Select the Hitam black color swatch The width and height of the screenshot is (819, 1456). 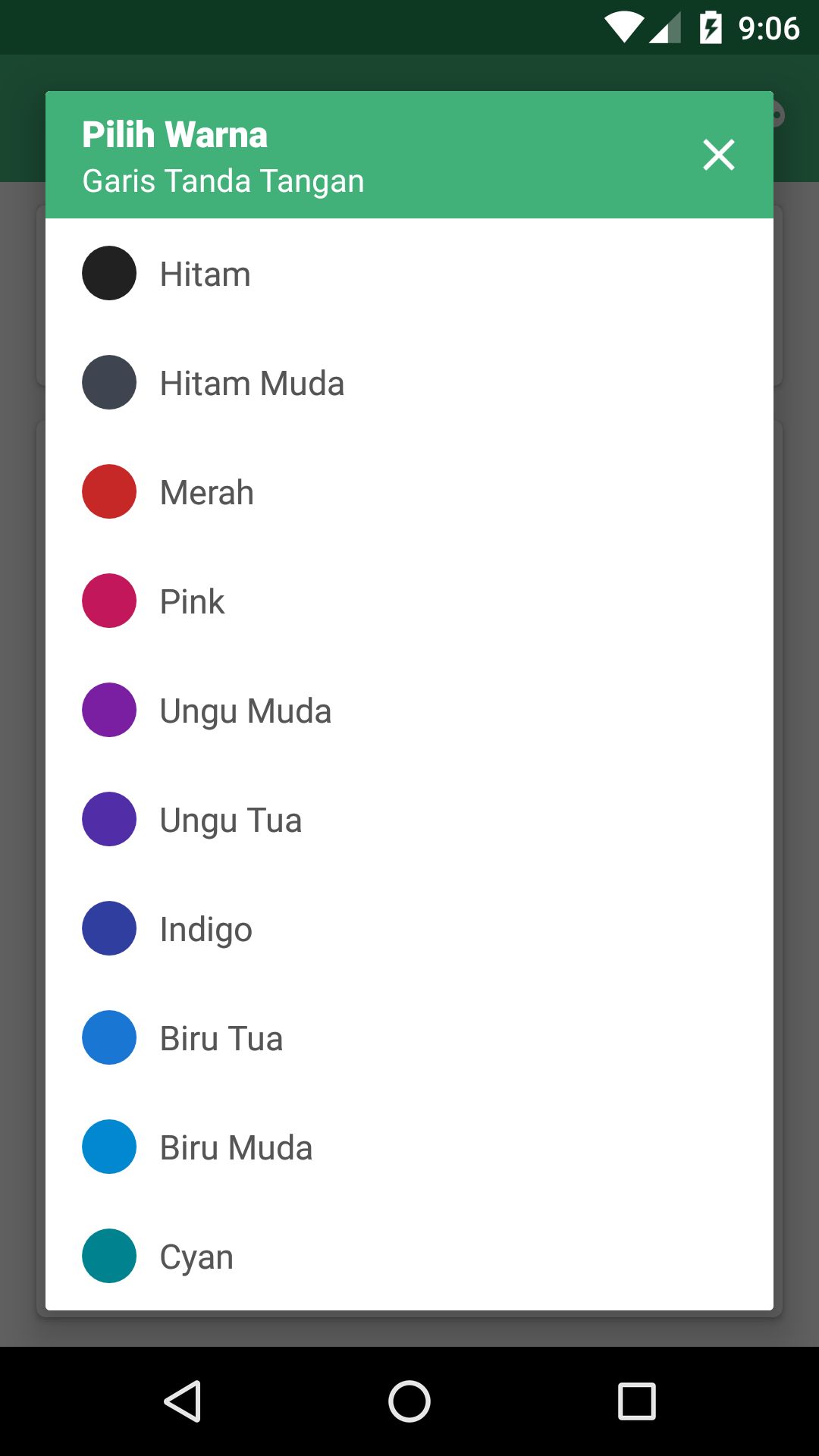pyautogui.click(x=109, y=273)
